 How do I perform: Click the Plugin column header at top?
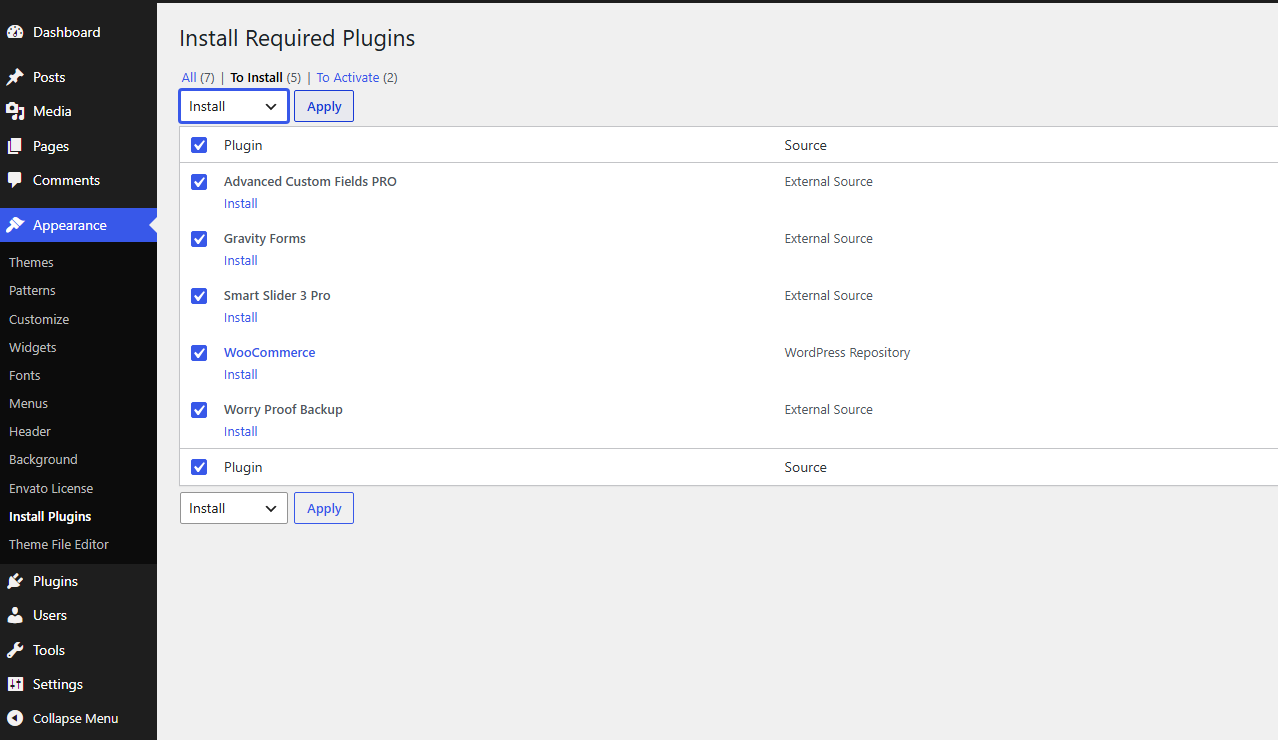[243, 145]
